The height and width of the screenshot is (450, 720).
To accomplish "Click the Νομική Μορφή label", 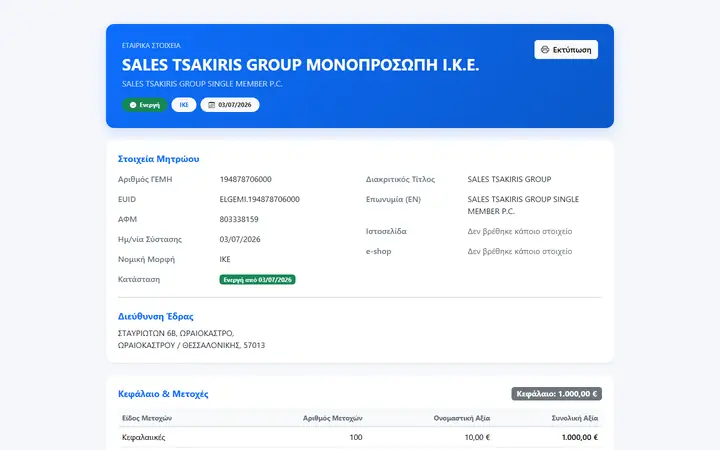I will click(146, 259).
